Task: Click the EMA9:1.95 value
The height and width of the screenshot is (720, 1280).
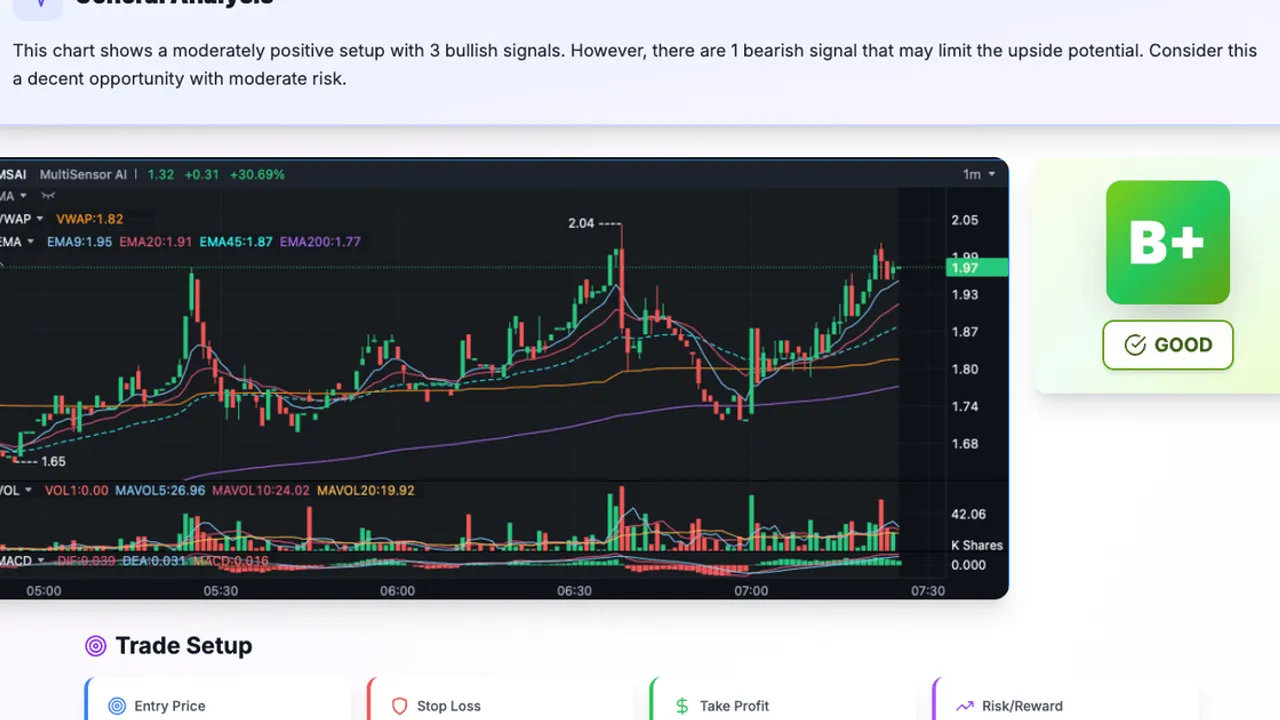Action: click(x=79, y=242)
